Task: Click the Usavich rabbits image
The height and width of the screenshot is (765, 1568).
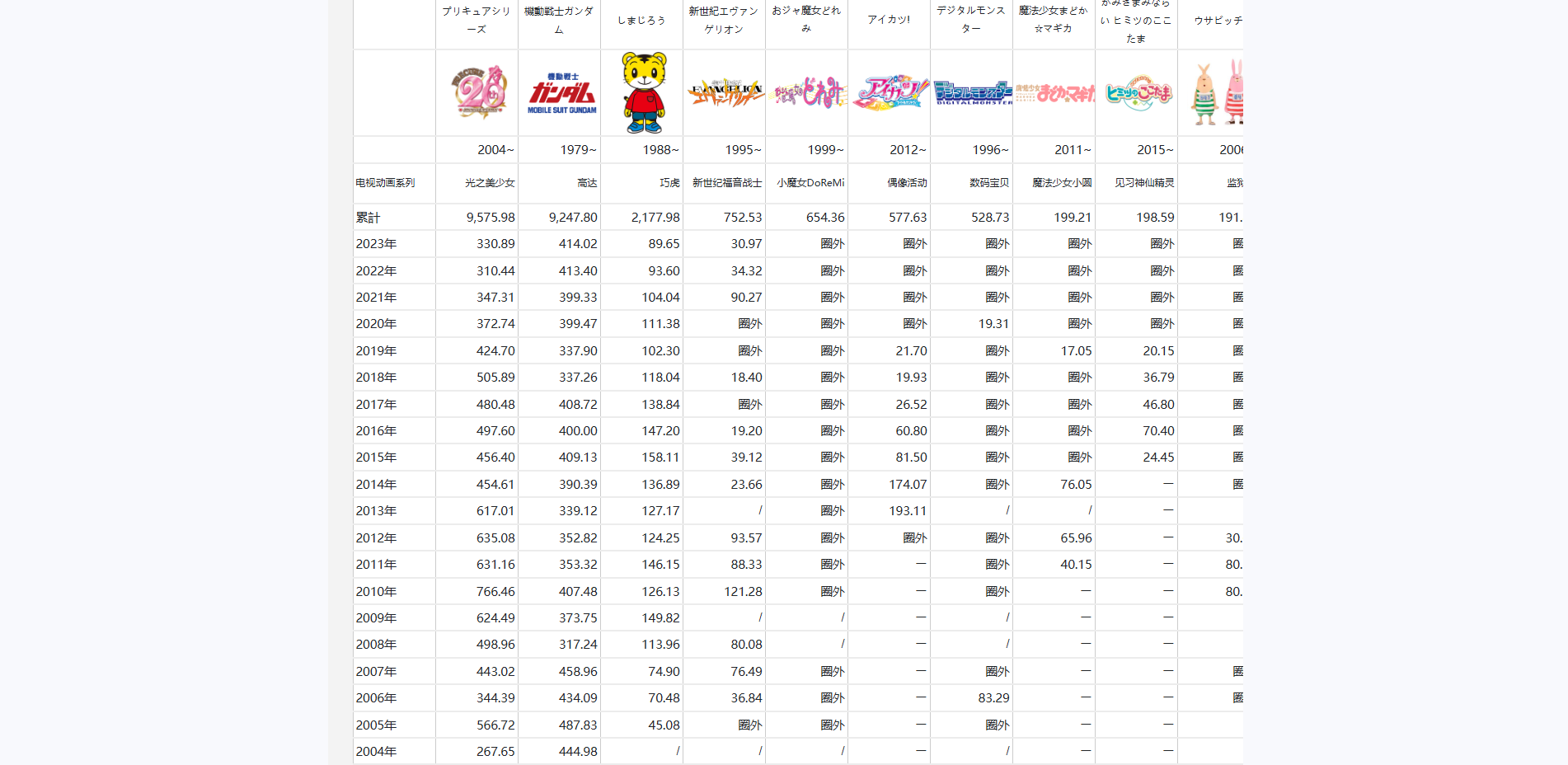Action: tap(1216, 92)
